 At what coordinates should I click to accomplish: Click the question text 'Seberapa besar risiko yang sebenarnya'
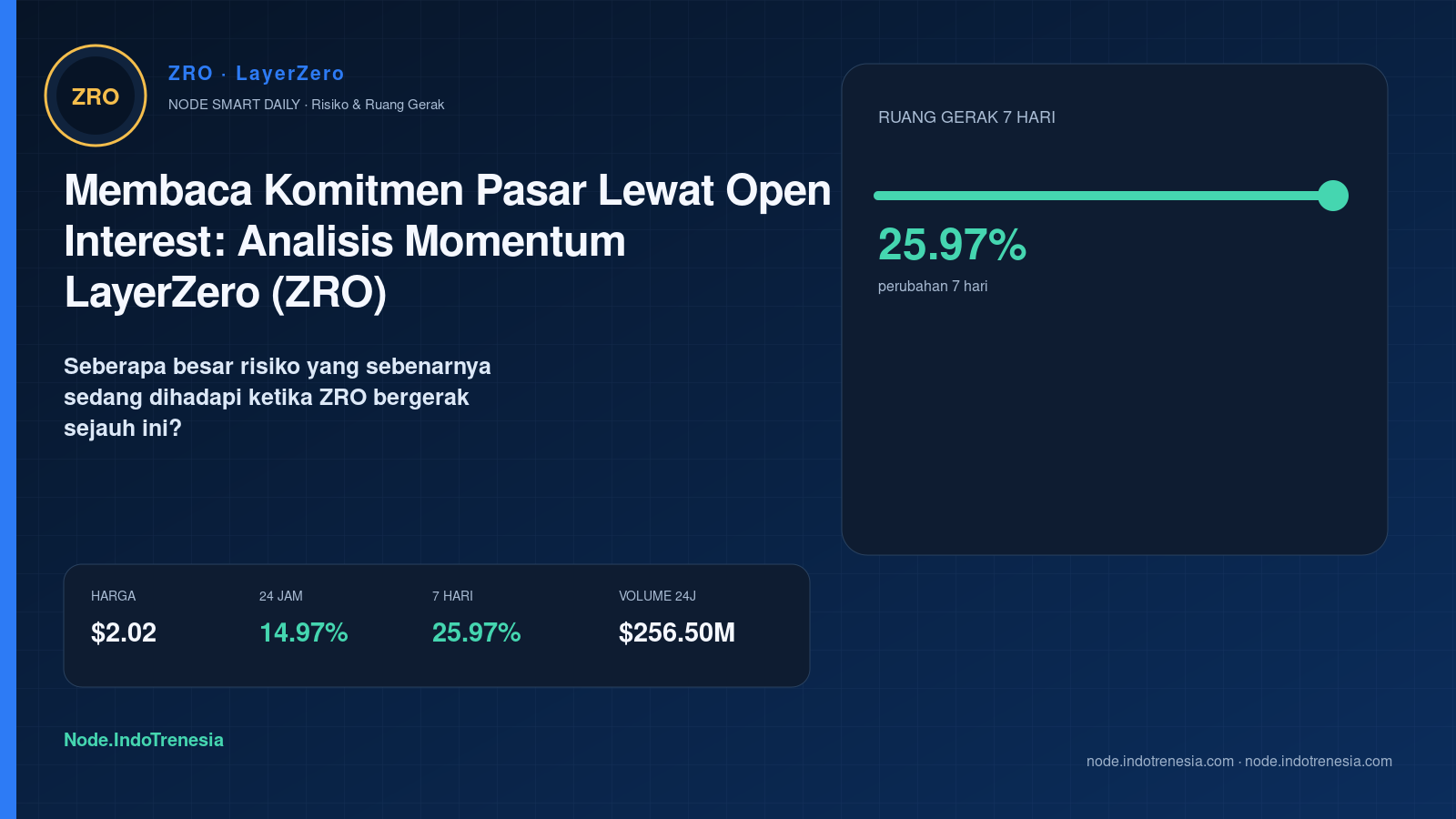[278, 367]
